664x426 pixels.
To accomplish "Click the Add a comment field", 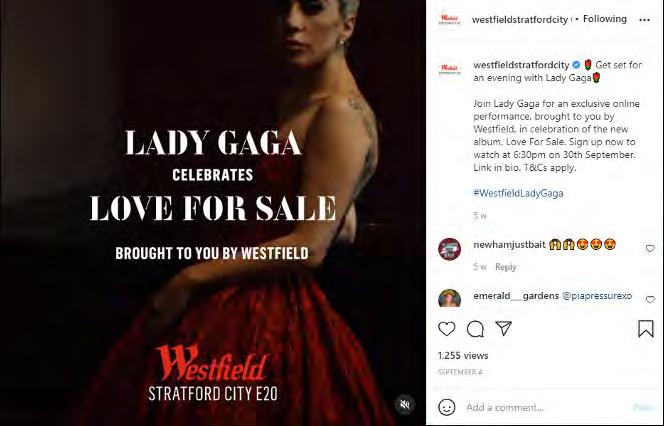I will coord(546,407).
